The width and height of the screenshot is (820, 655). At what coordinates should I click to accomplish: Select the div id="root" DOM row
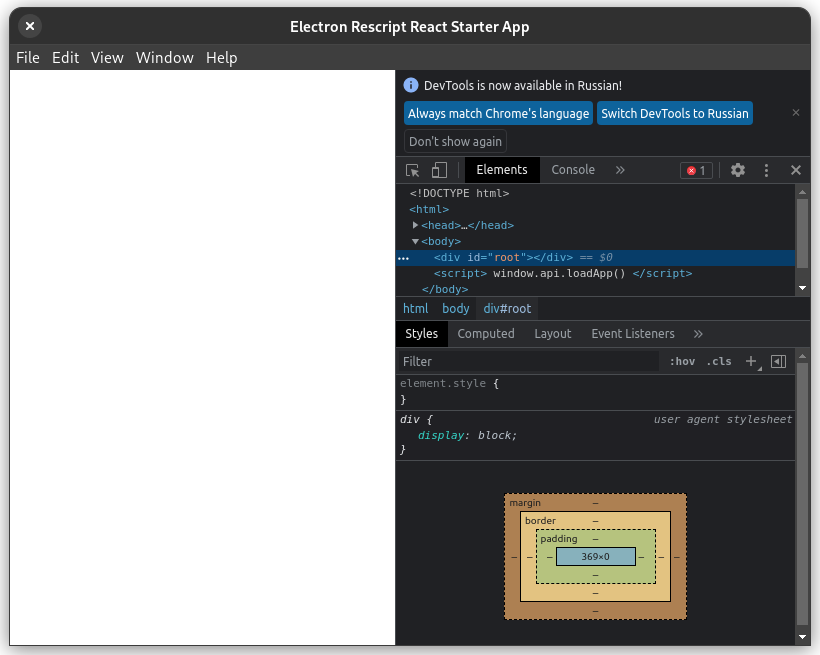(595, 257)
